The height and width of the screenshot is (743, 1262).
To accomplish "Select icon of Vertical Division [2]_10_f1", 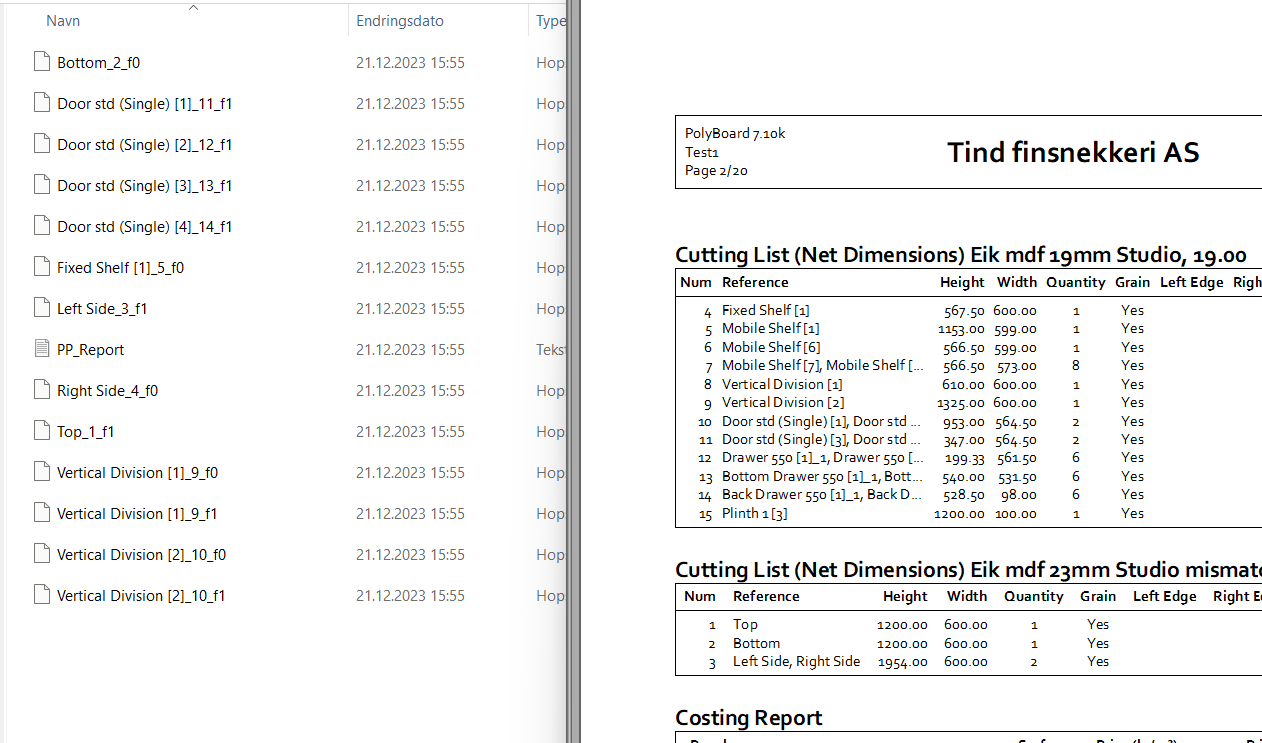I will pos(41,595).
